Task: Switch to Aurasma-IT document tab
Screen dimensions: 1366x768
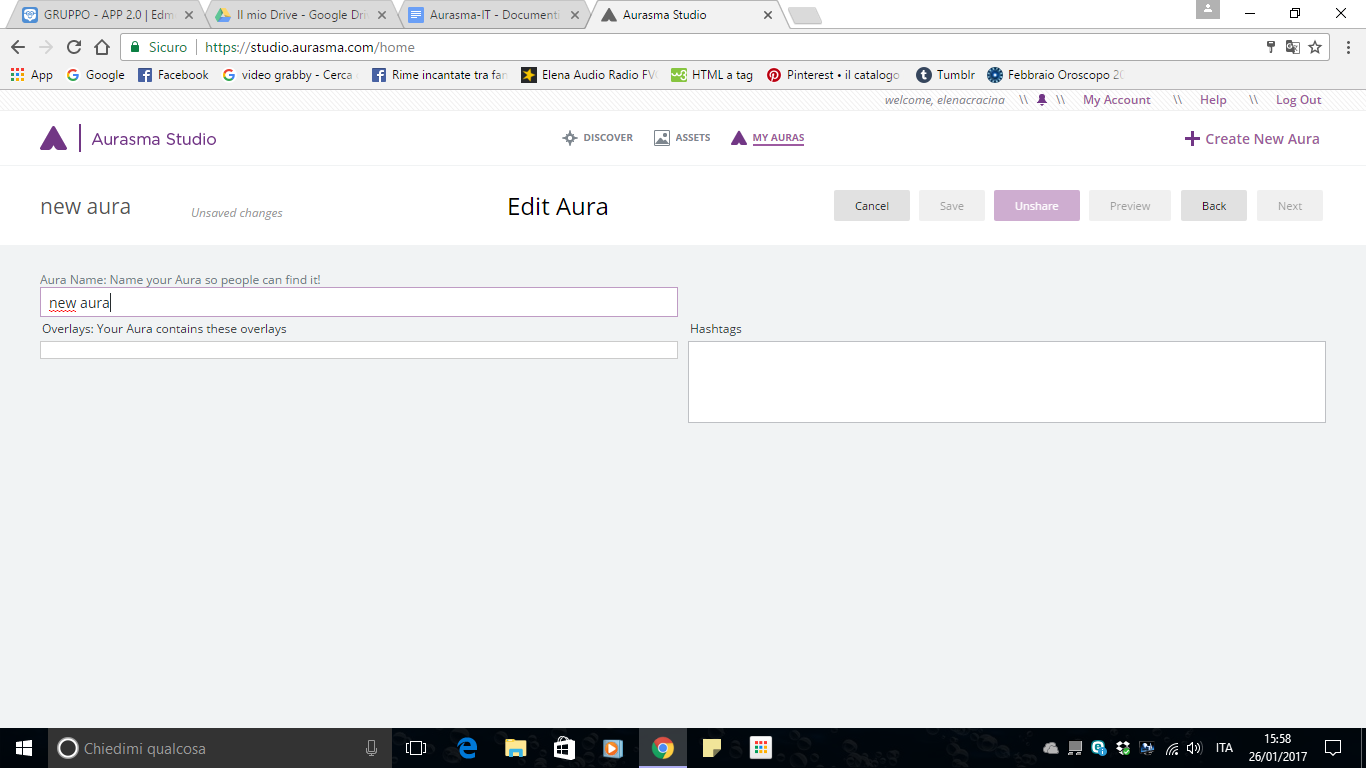Action: (494, 15)
